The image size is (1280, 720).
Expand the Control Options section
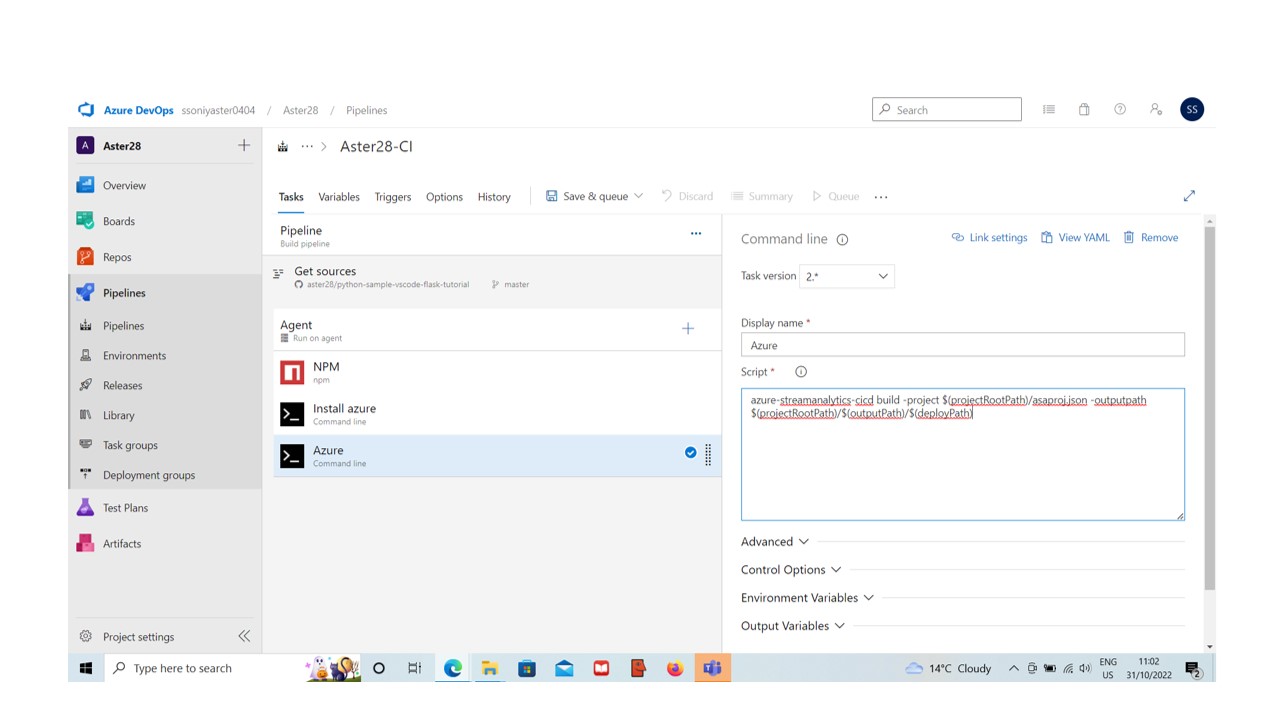click(x=790, y=570)
